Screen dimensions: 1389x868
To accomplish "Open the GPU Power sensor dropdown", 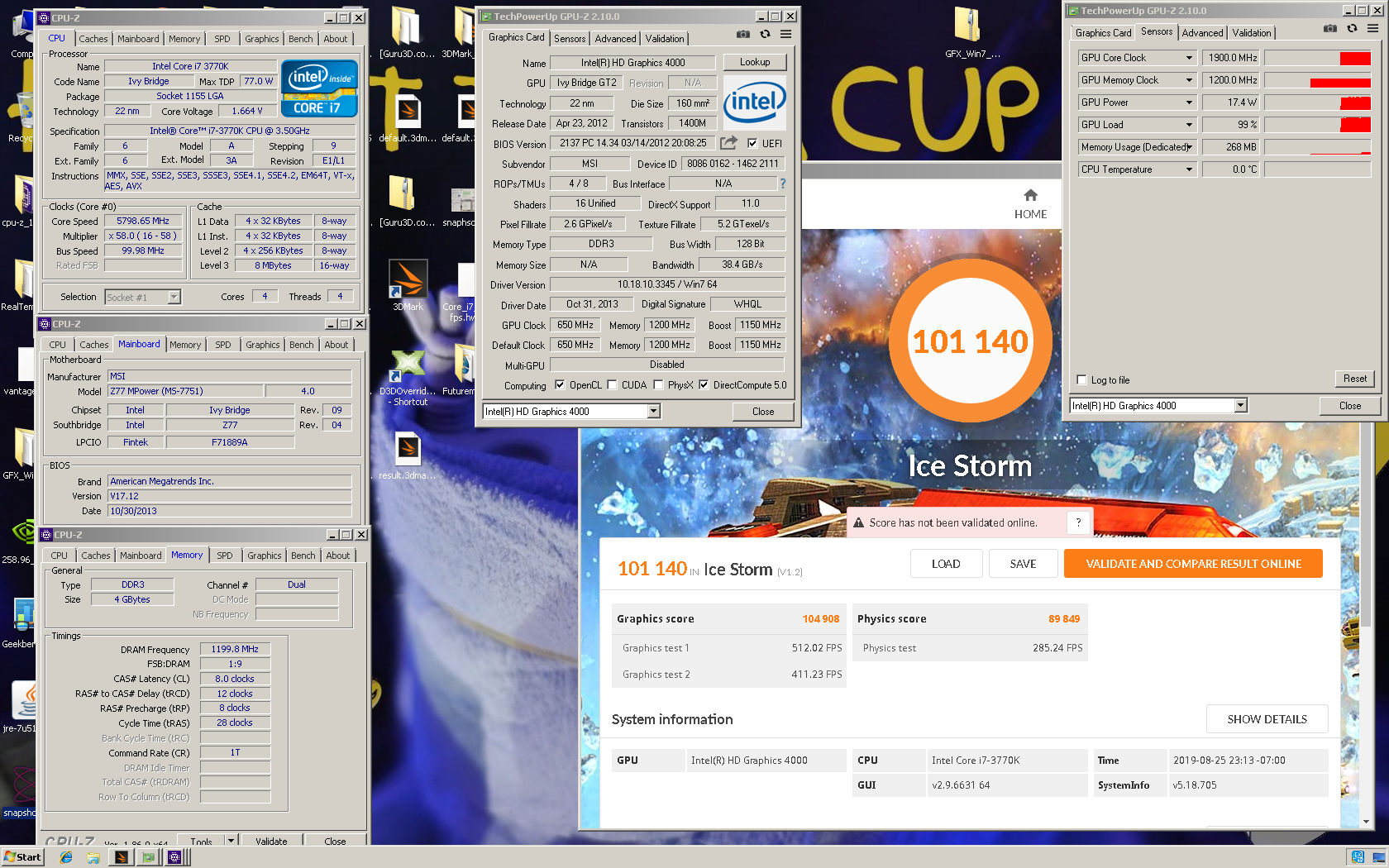I will [x=1189, y=103].
